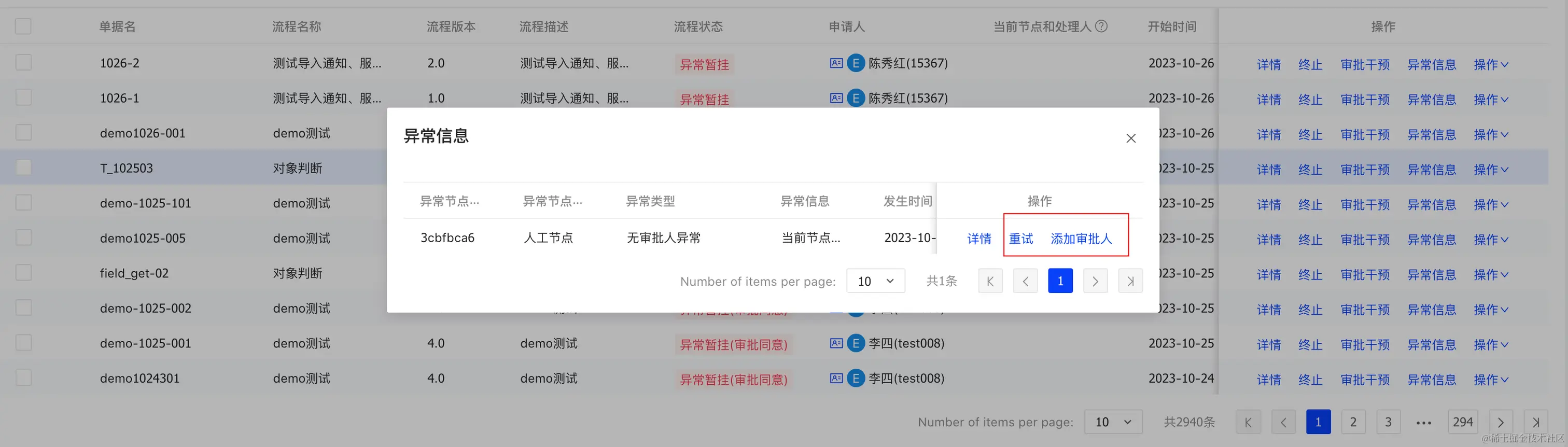Select checkbox for row 1026-2

23,62
